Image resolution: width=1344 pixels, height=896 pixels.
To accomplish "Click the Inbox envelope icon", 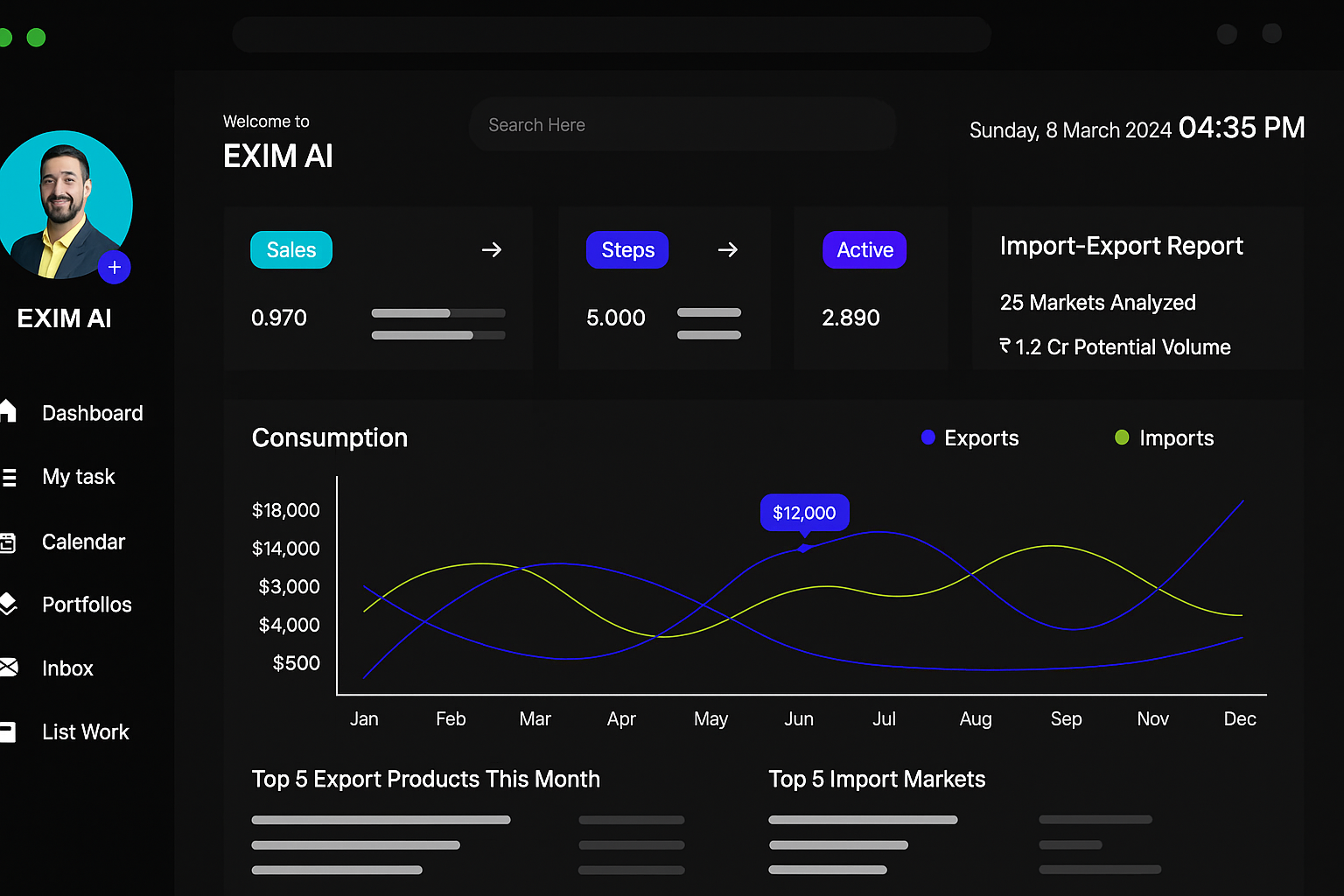I will 8,668.
